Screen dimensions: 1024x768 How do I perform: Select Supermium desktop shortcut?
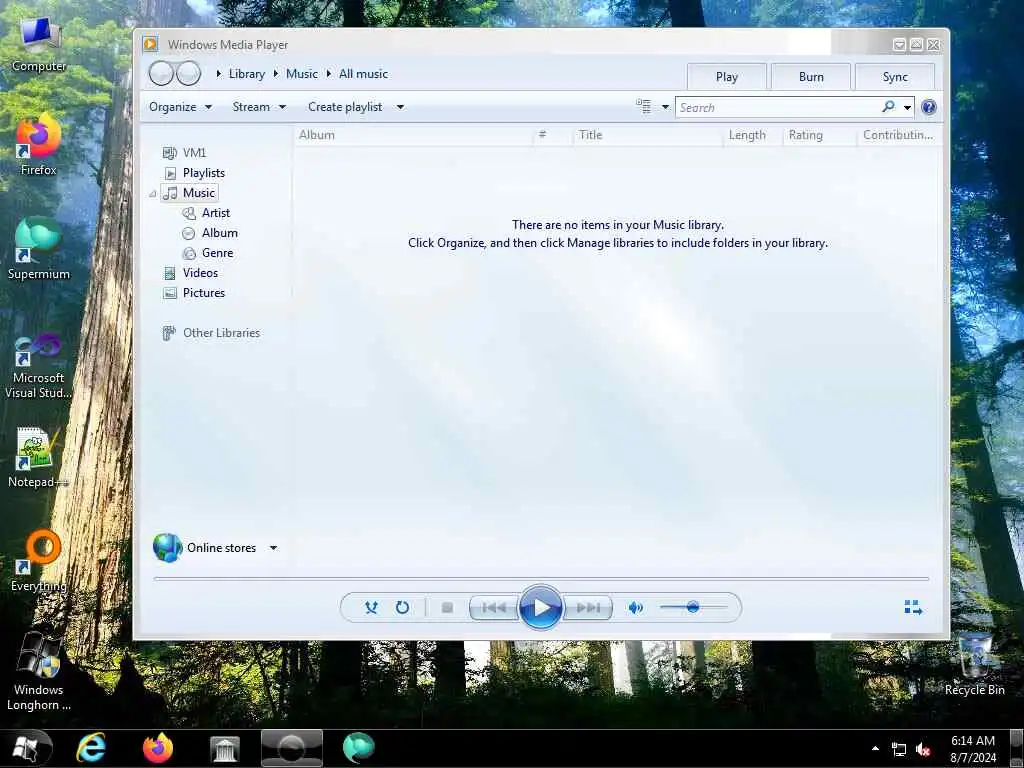click(39, 249)
